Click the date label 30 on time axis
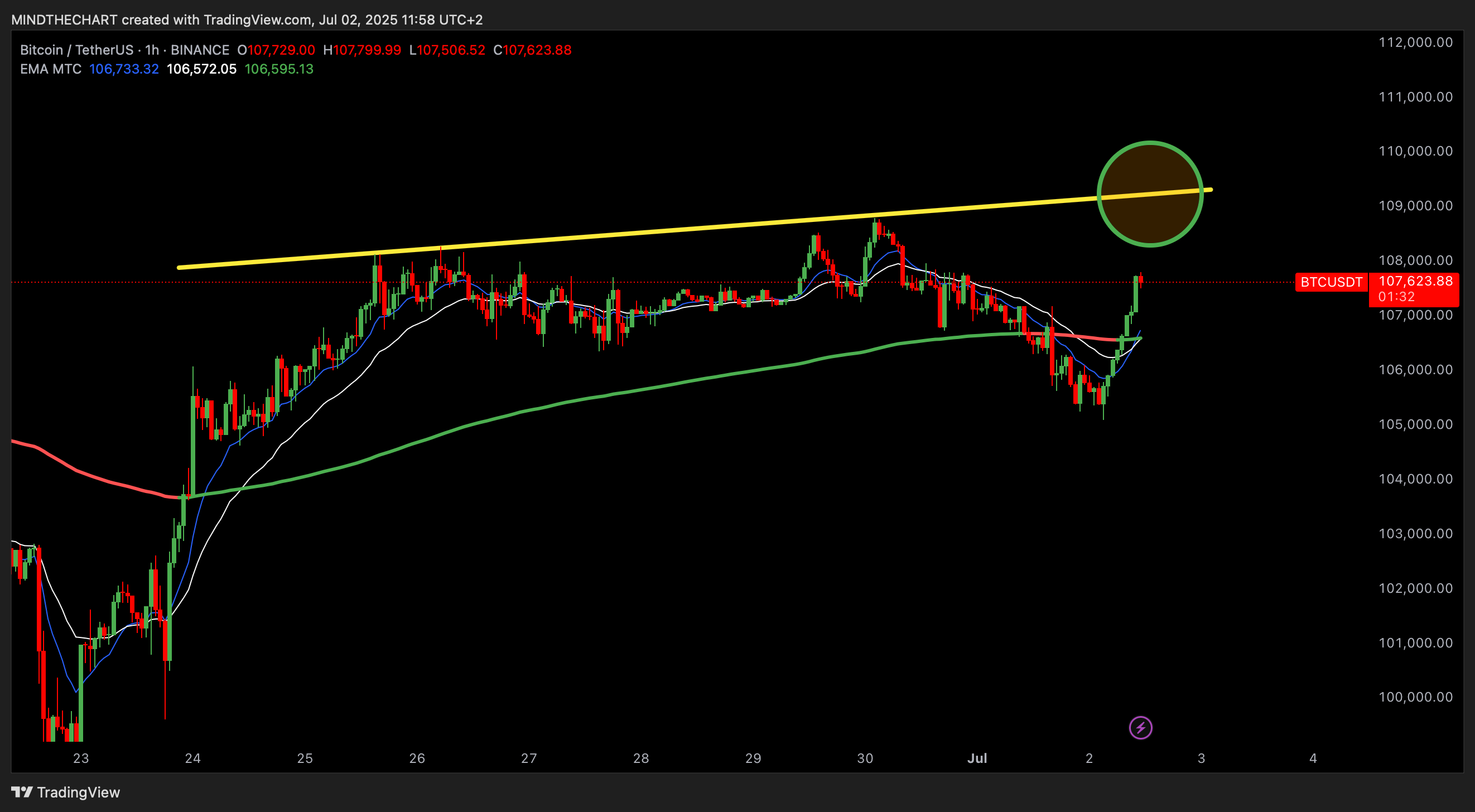Screen dimensions: 1475x812 (865, 758)
